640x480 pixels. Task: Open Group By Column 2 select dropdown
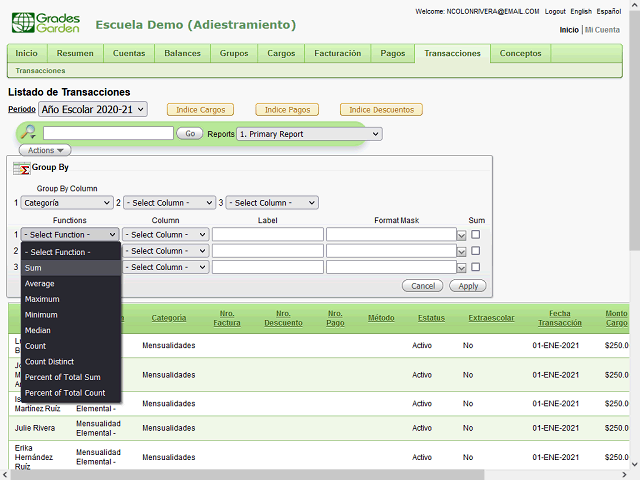169,203
